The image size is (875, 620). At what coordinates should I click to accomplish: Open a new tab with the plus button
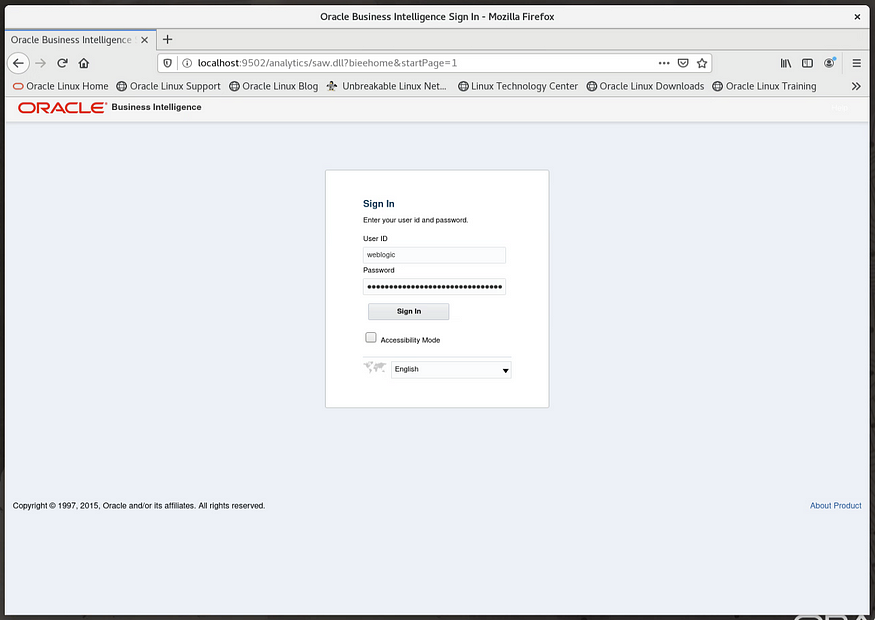pyautogui.click(x=167, y=40)
